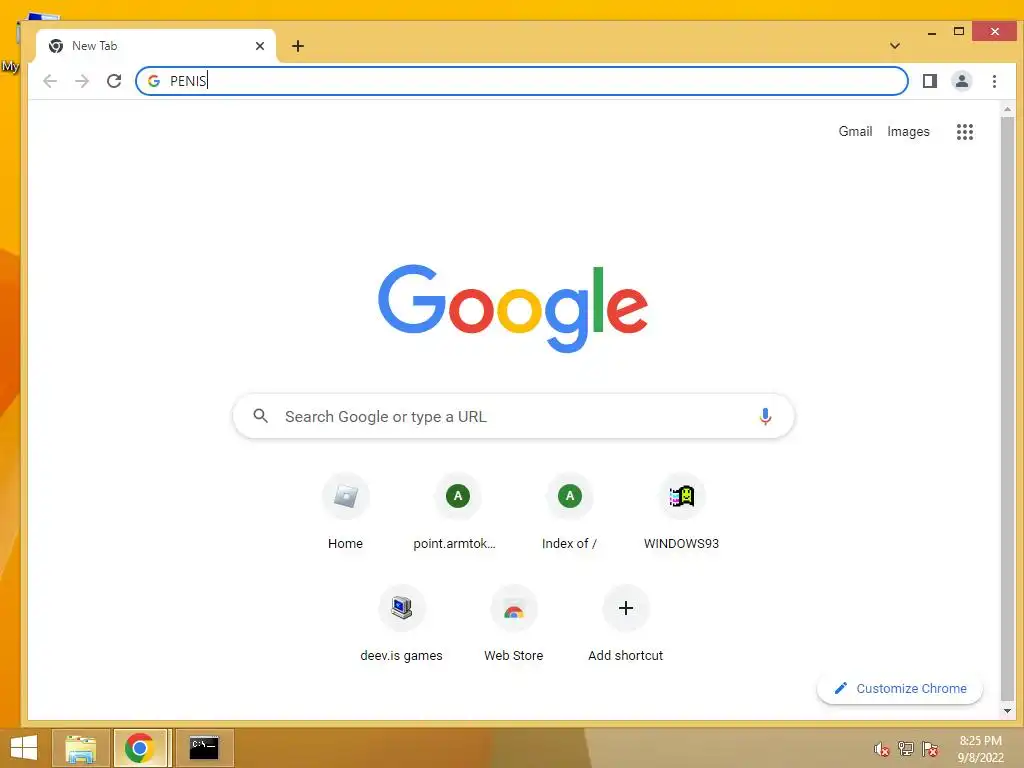Select the New Tab tab
Image resolution: width=1024 pixels, height=768 pixels.
pyautogui.click(x=156, y=46)
